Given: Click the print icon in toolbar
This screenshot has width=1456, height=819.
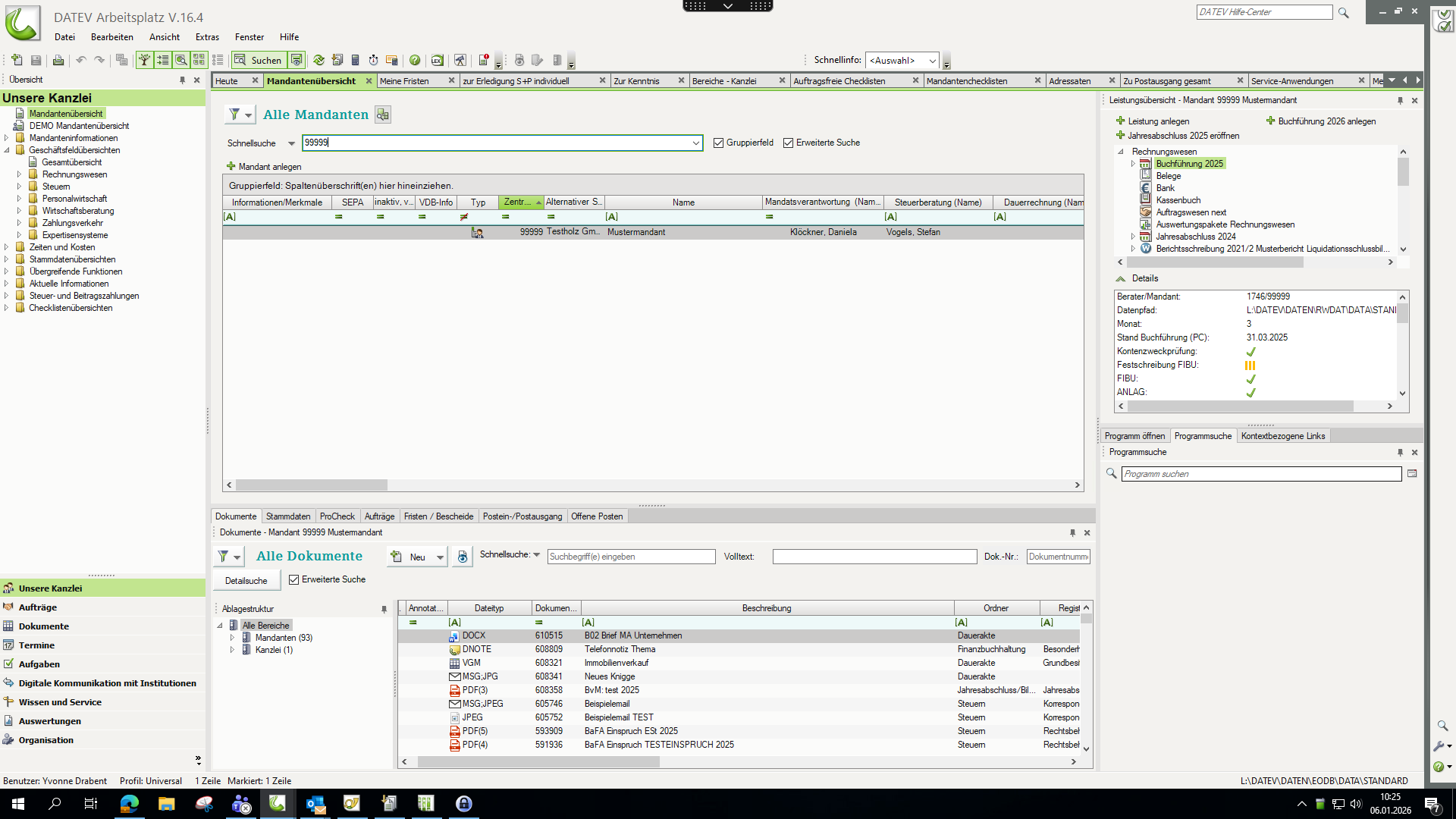Looking at the screenshot, I should (x=58, y=60).
